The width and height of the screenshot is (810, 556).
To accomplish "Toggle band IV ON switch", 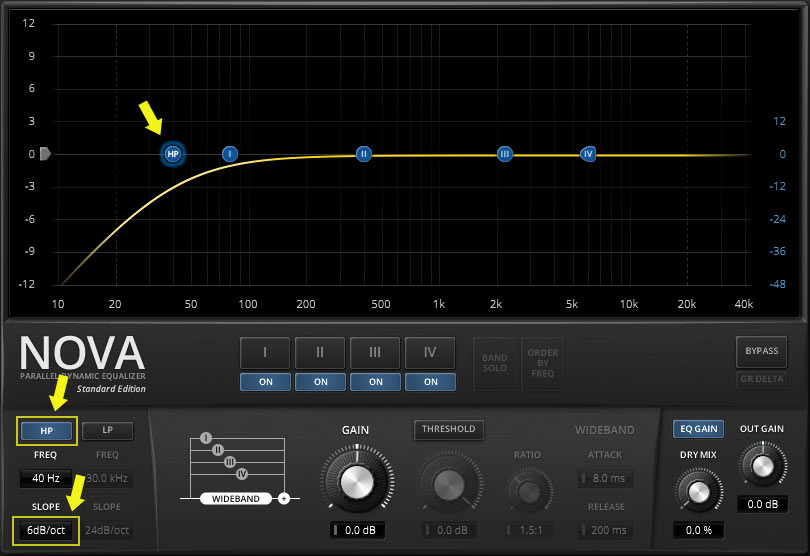I will tap(431, 382).
